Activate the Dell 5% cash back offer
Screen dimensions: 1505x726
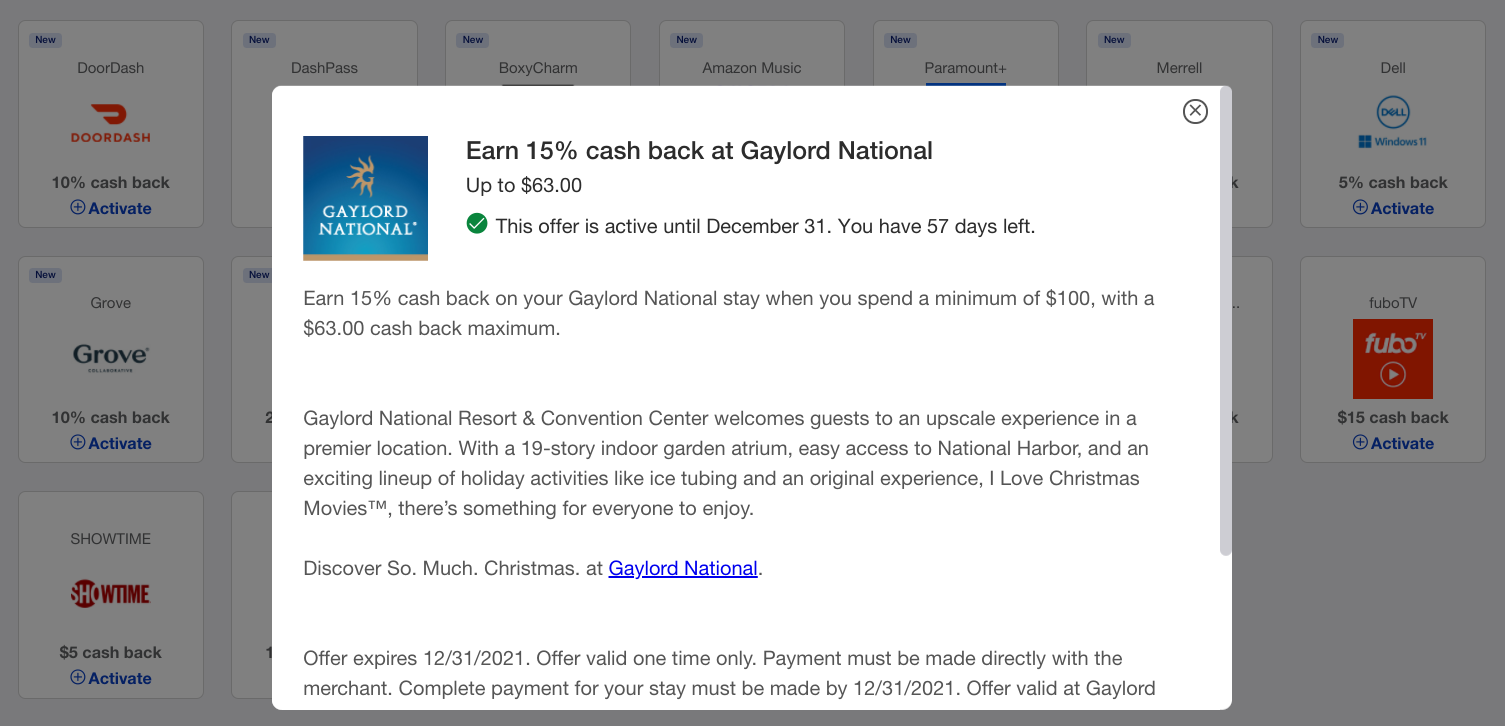[x=1393, y=208]
